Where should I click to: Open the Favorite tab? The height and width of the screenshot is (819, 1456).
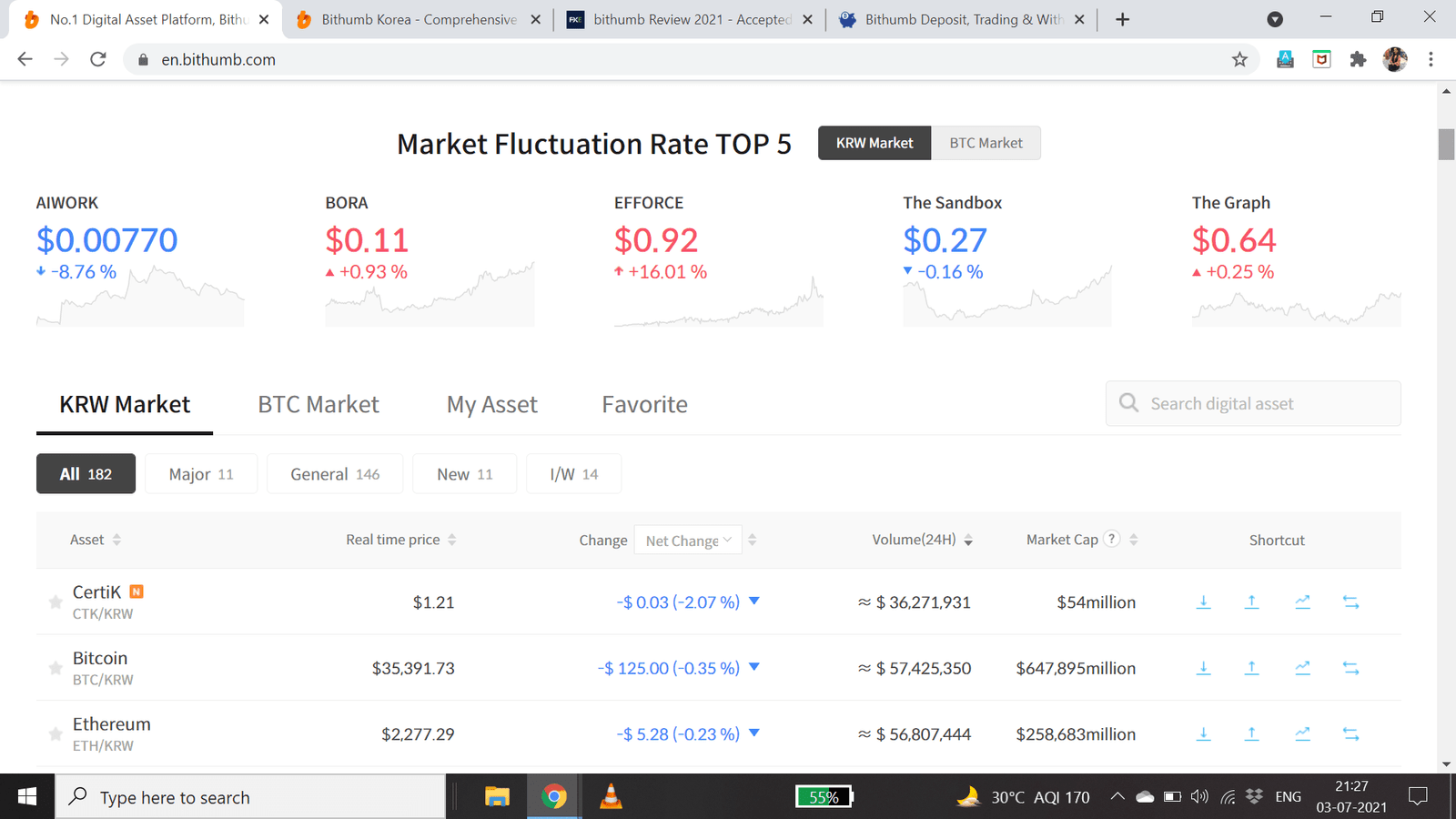[x=644, y=405]
